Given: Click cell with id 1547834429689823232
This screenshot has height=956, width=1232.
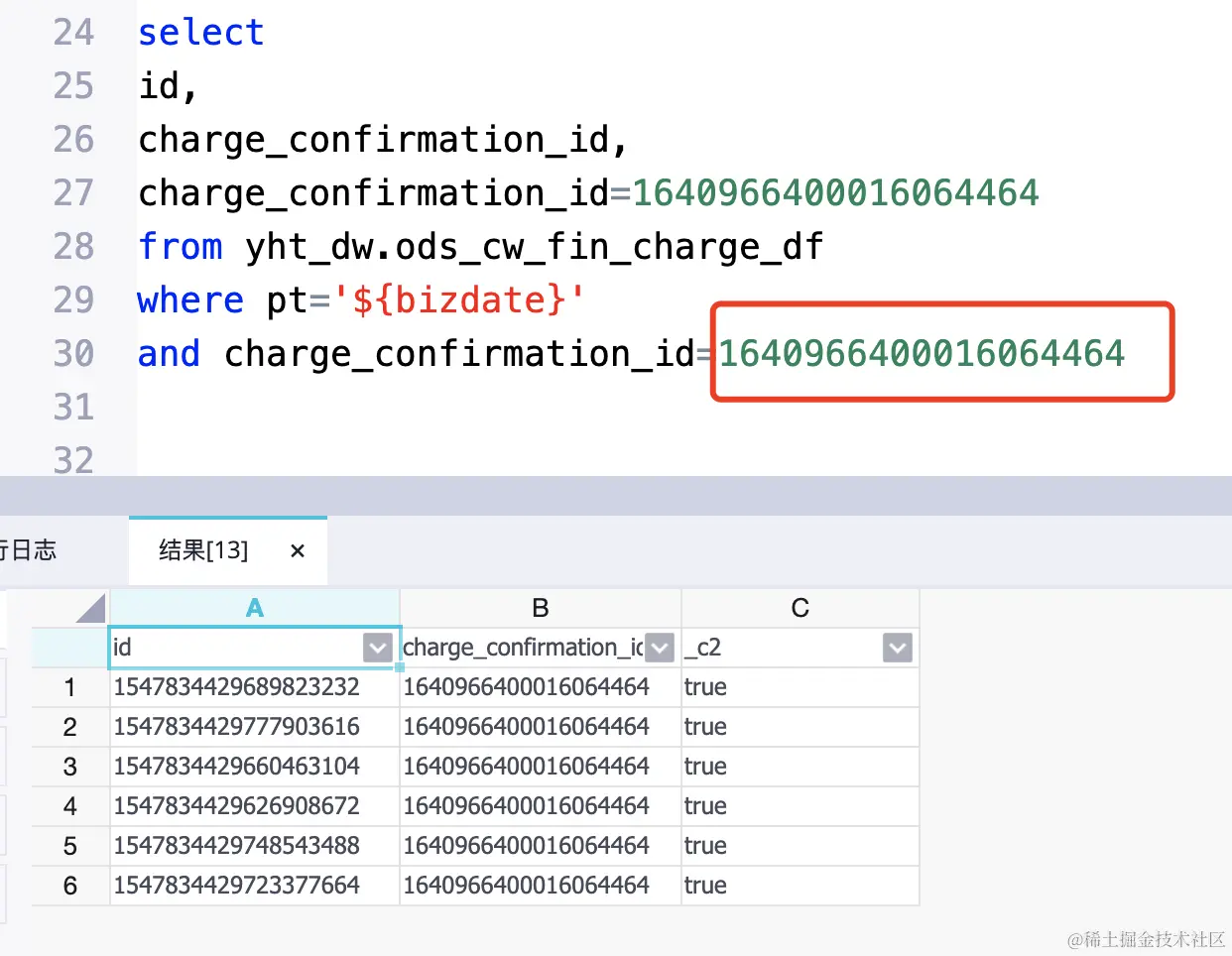Looking at the screenshot, I should [255, 687].
